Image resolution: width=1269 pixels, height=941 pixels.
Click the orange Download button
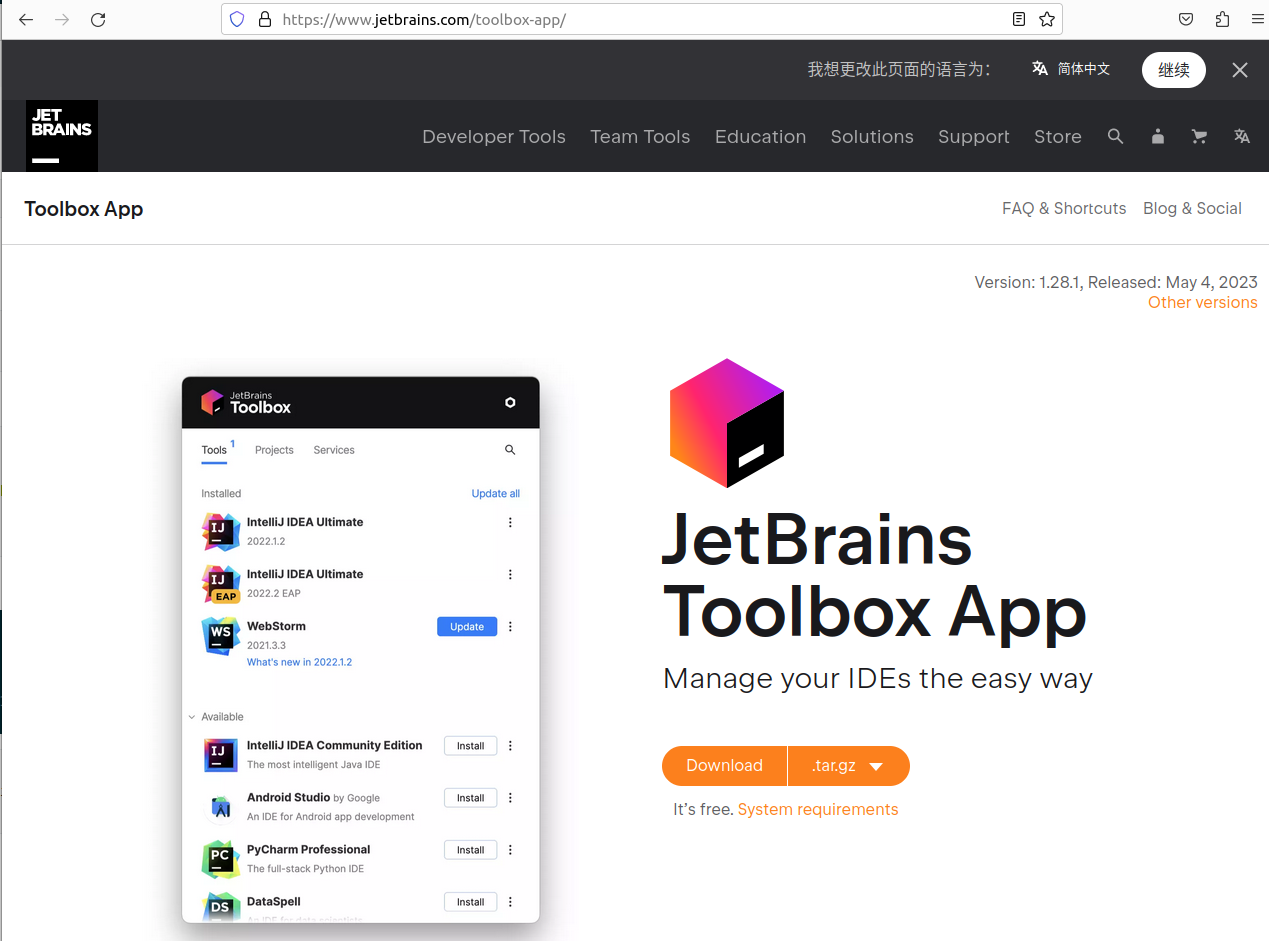coord(724,766)
